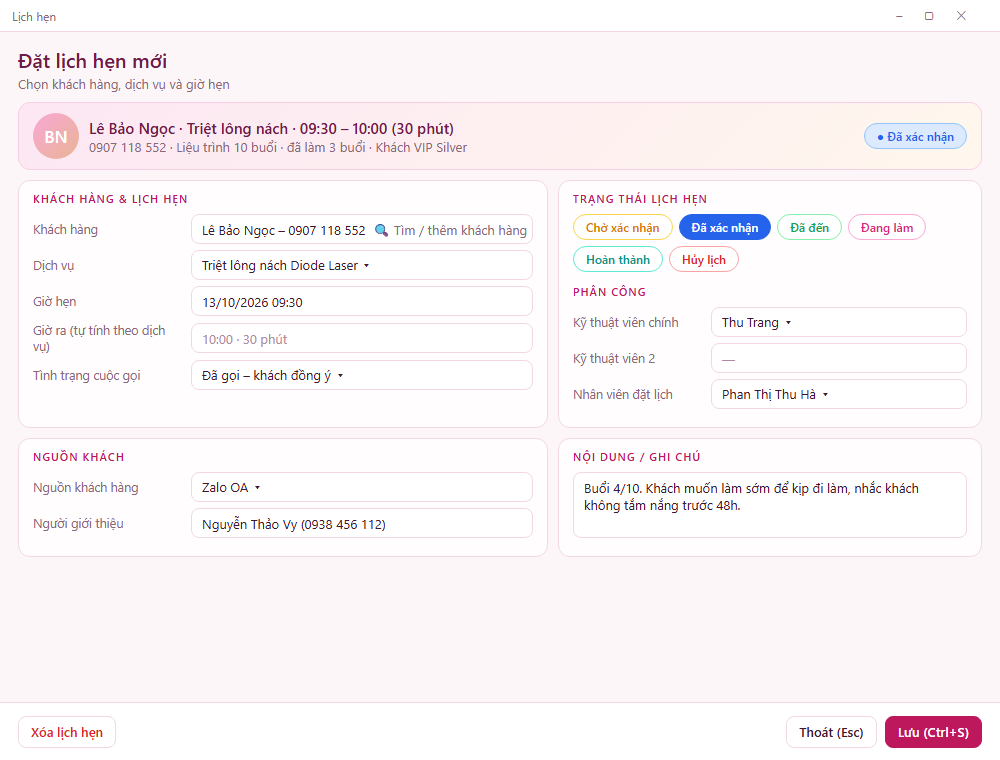The height and width of the screenshot is (760, 1000).
Task: Click the Đã xác nhận badge in header card
Action: [915, 136]
